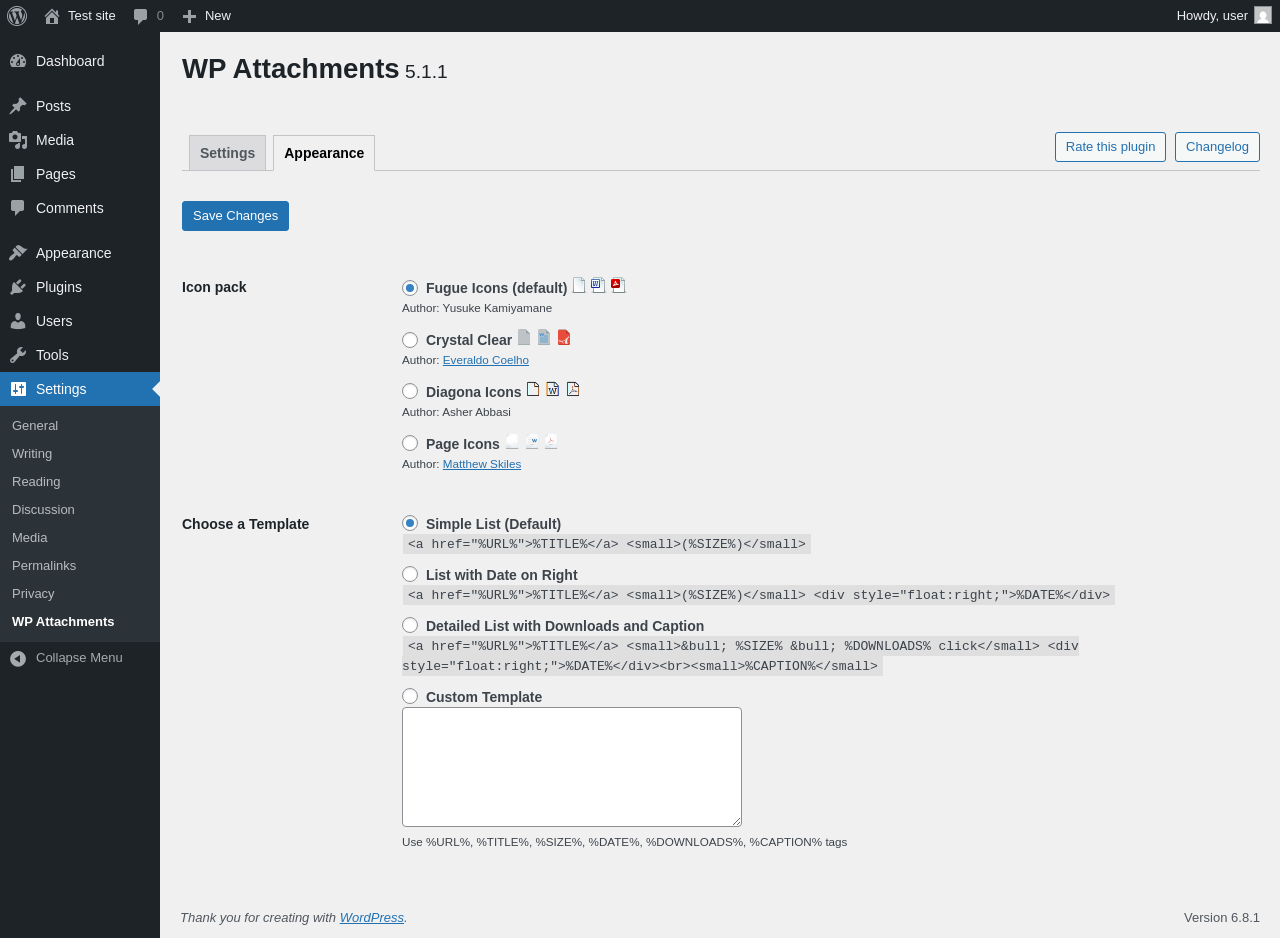Click the Settings sliders icon in sidebar
Image resolution: width=1280 pixels, height=938 pixels.
[18, 389]
